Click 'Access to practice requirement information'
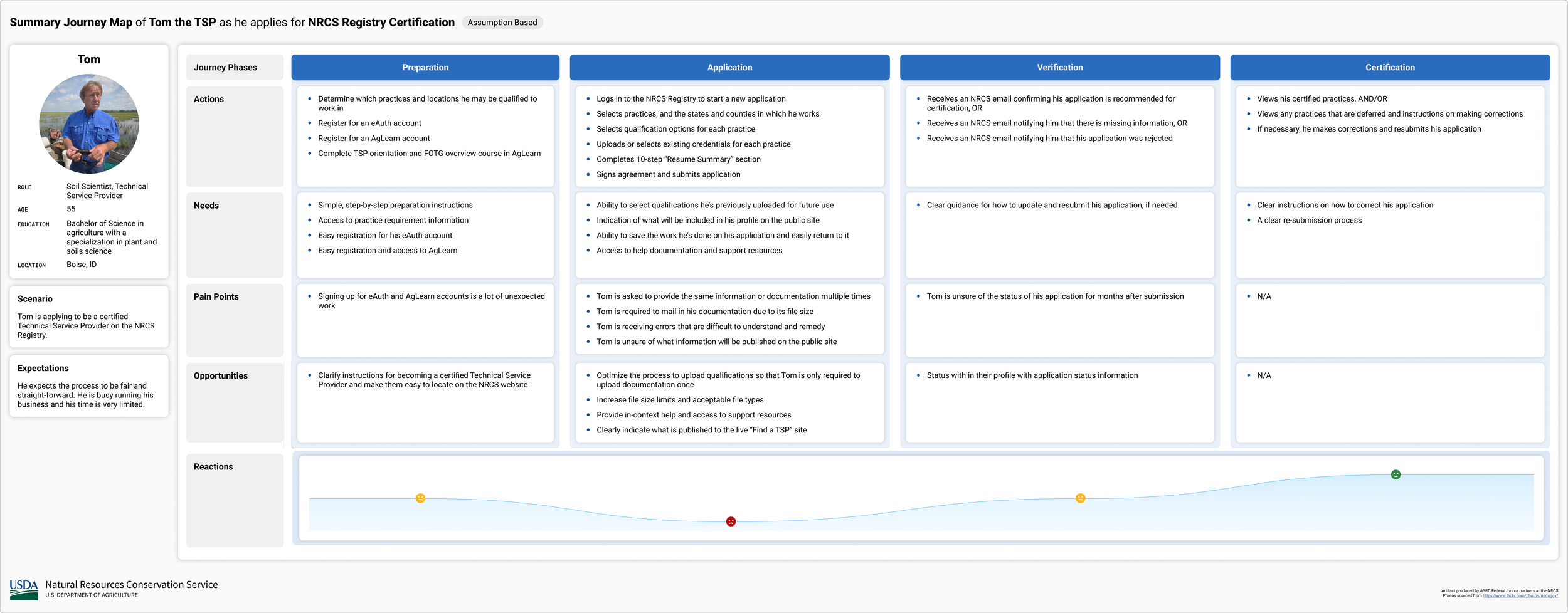This screenshot has width=1568, height=613. (x=393, y=220)
